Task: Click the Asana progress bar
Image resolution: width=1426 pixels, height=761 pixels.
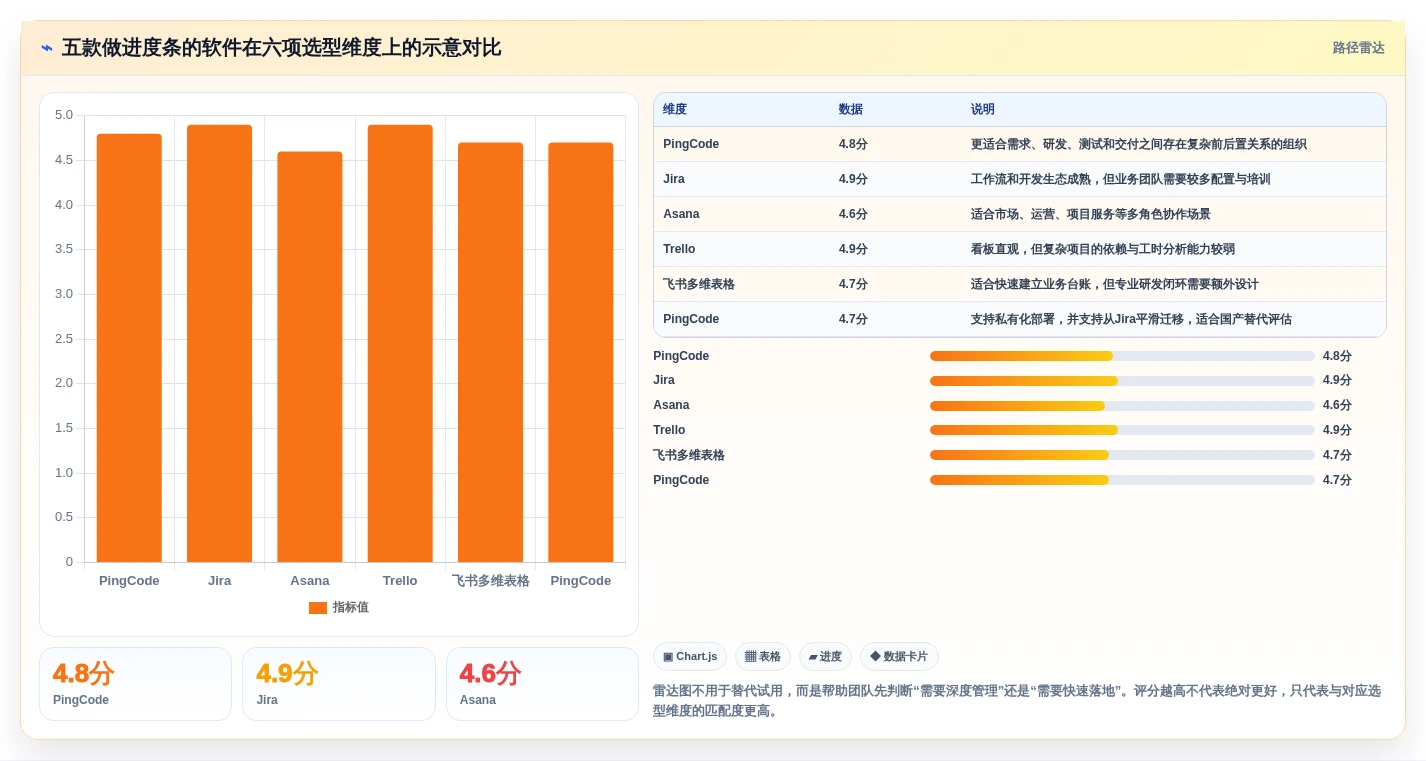Action: (1122, 406)
